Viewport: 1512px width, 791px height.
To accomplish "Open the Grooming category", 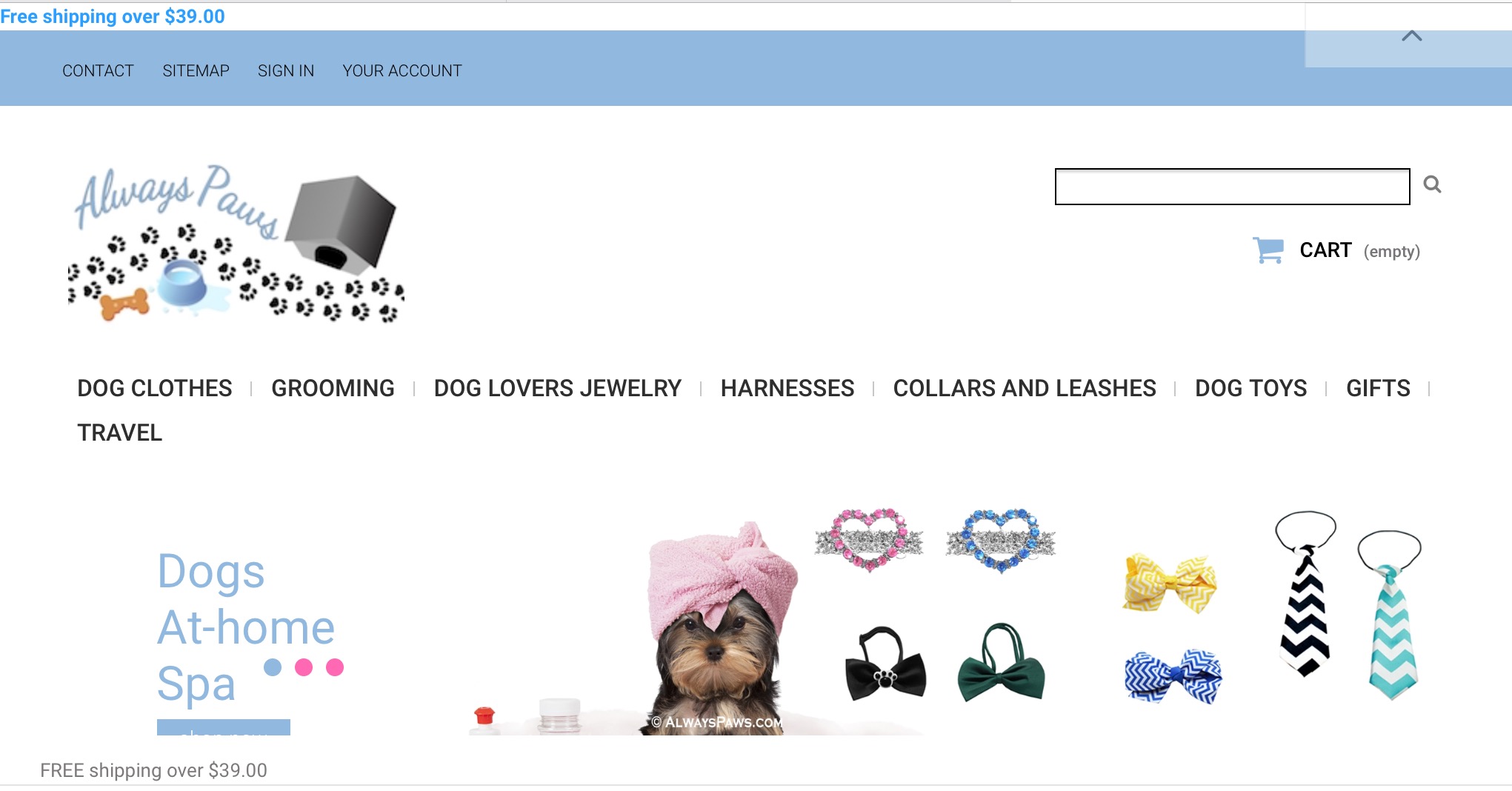I will pyautogui.click(x=333, y=388).
